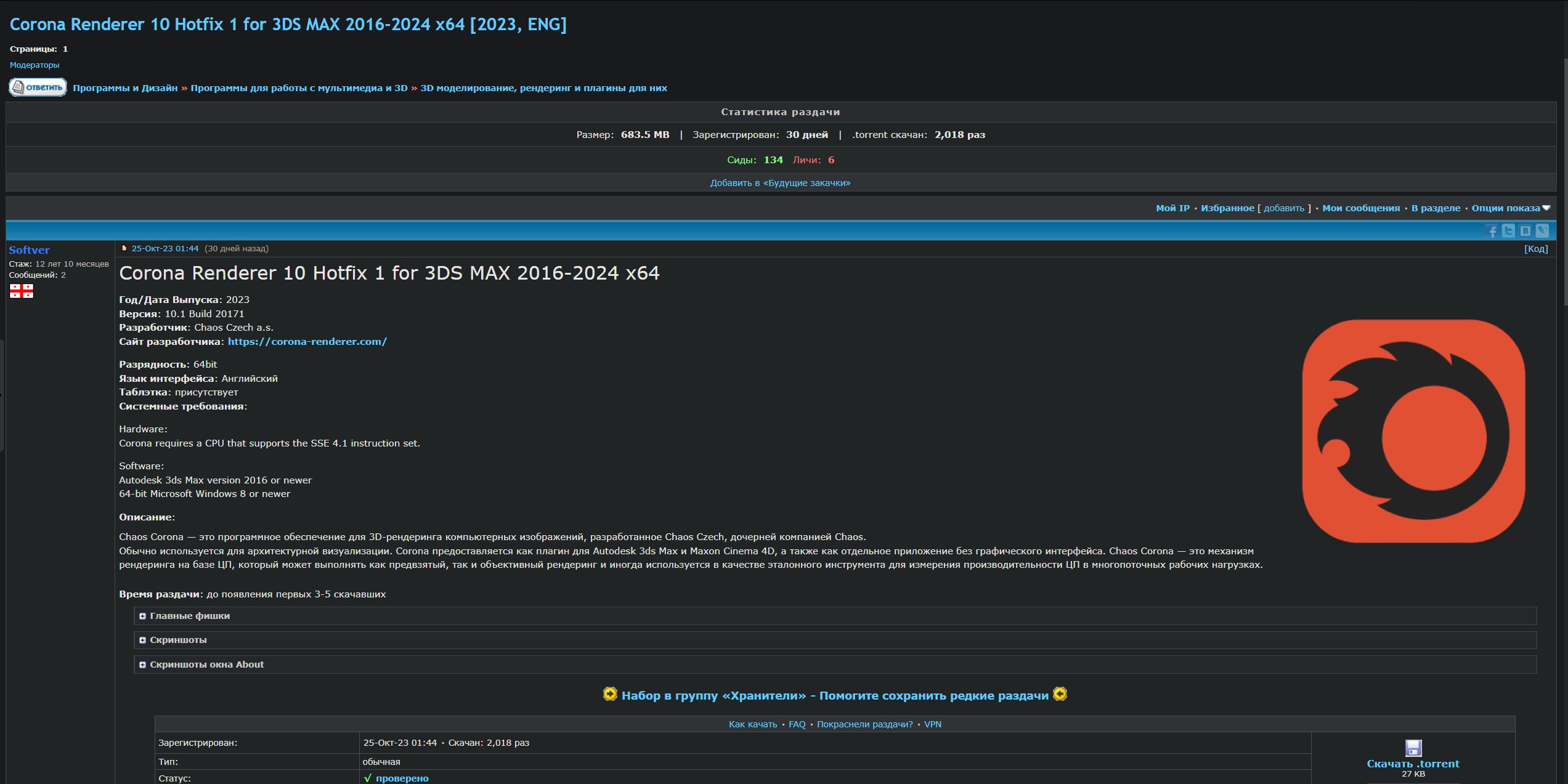The image size is (1568, 784).
Task: Open the 'Мой IP' link
Action: pyautogui.click(x=1172, y=208)
